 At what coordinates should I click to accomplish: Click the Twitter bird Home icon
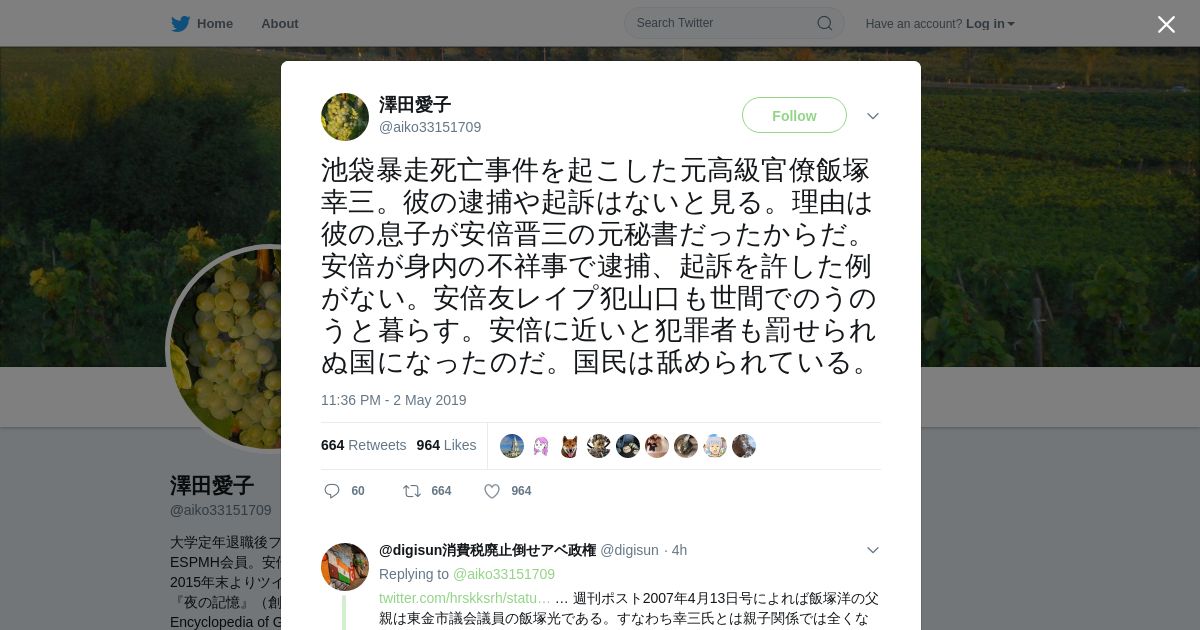click(180, 24)
